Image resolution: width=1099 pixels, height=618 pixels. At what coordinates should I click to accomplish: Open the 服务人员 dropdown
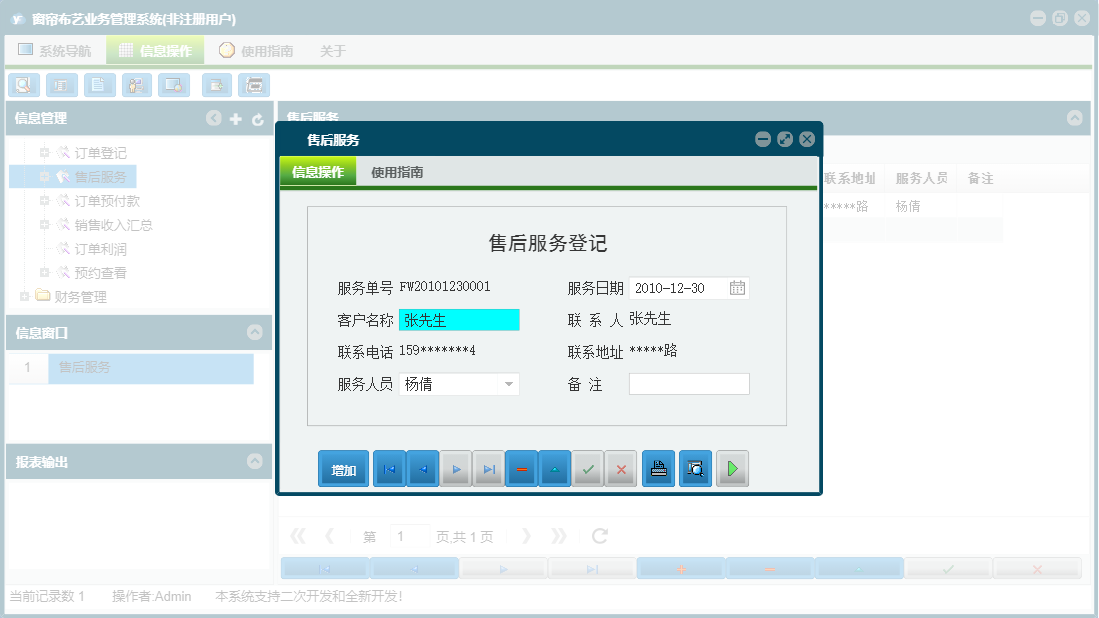point(508,384)
